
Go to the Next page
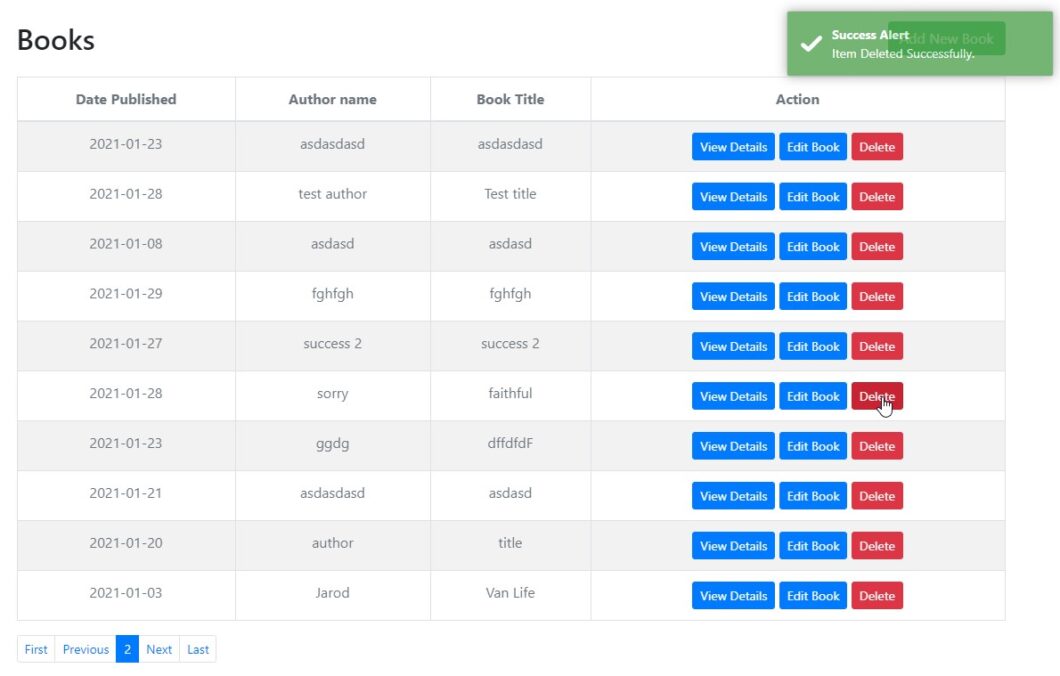(159, 650)
